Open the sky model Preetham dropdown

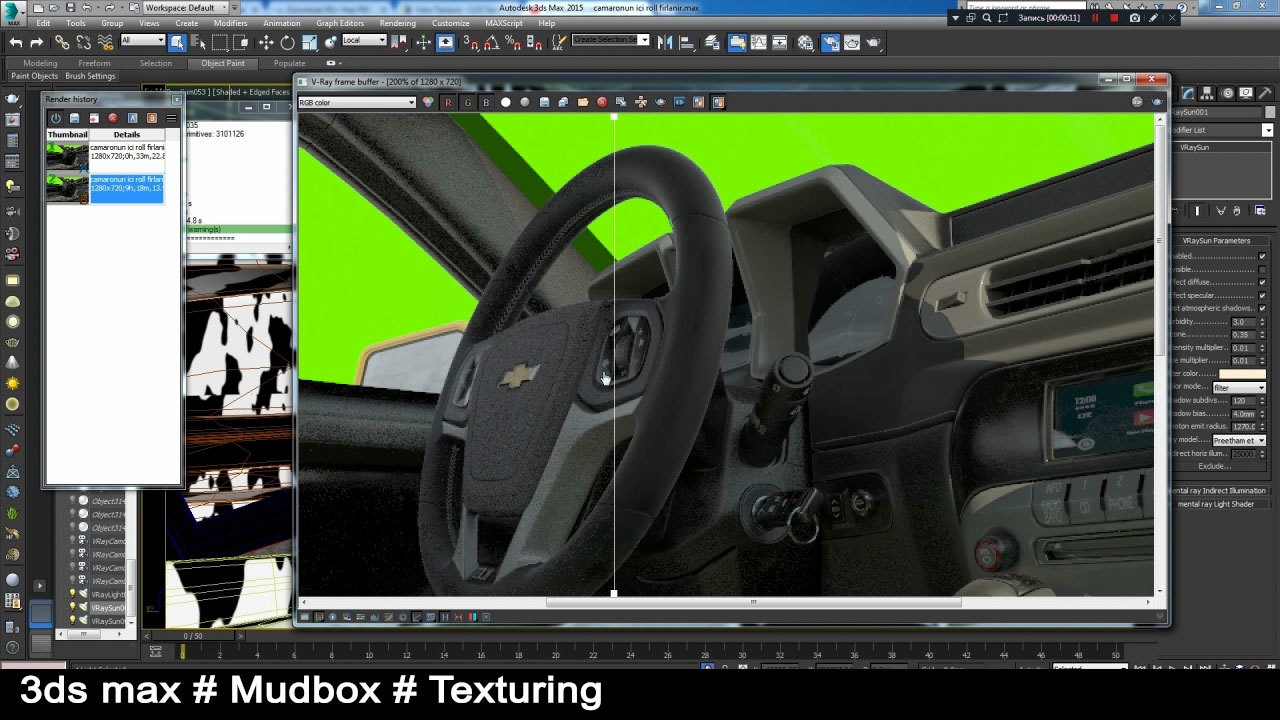(x=1239, y=440)
